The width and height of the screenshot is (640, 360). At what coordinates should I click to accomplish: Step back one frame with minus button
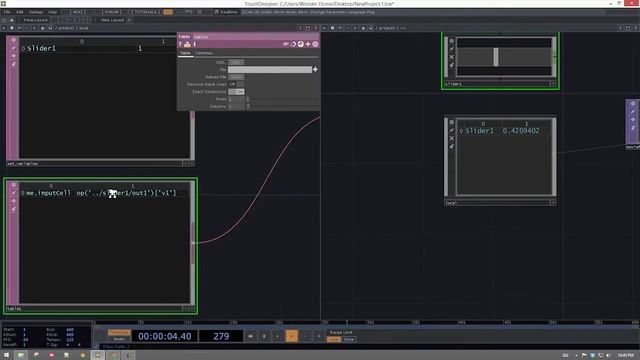[x=305, y=336]
